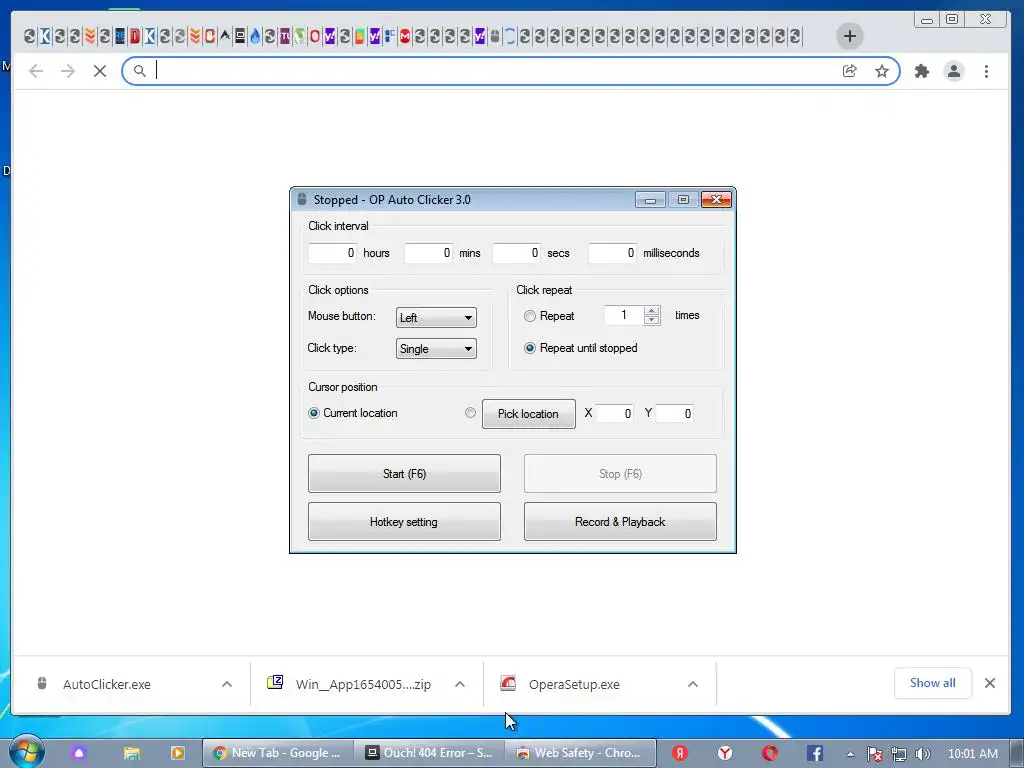Switch to the red MEGA tab

click(405, 36)
